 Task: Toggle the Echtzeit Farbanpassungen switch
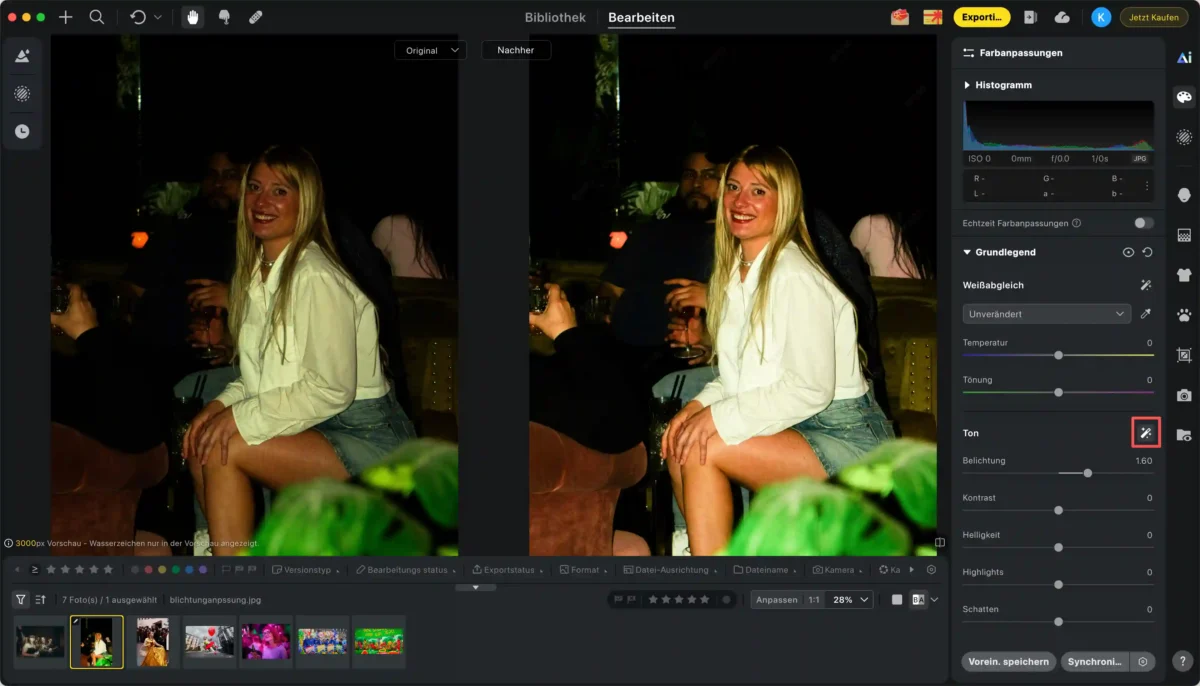[1143, 223]
